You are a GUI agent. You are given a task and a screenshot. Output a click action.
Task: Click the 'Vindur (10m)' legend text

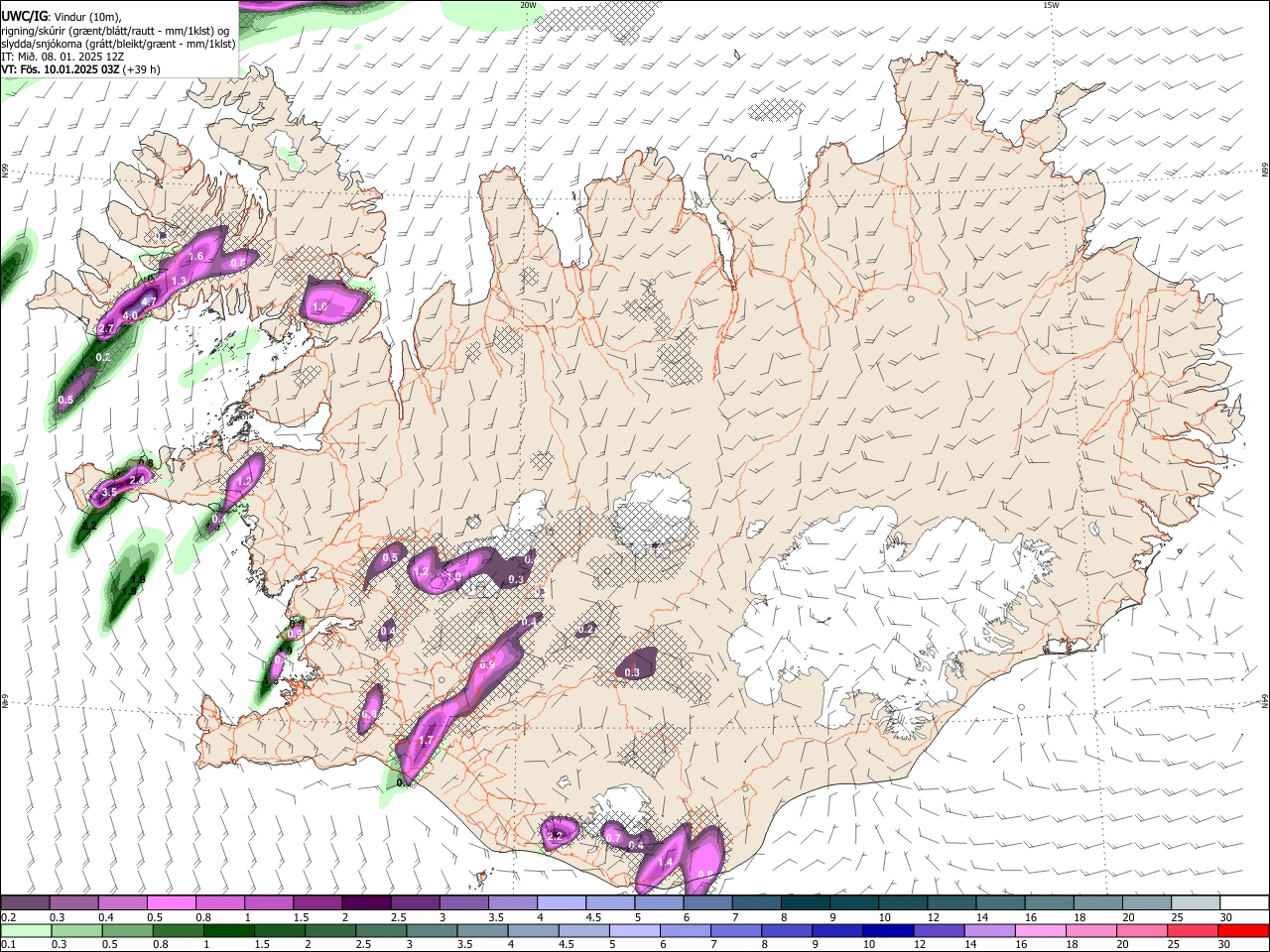tap(87, 17)
